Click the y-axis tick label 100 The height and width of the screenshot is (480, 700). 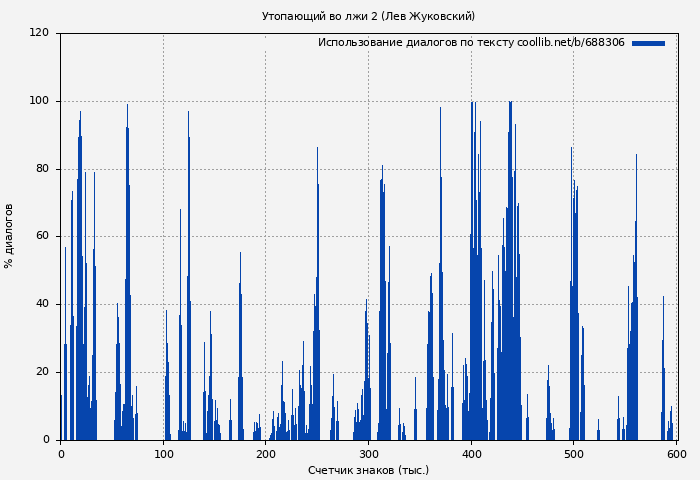pos(39,101)
